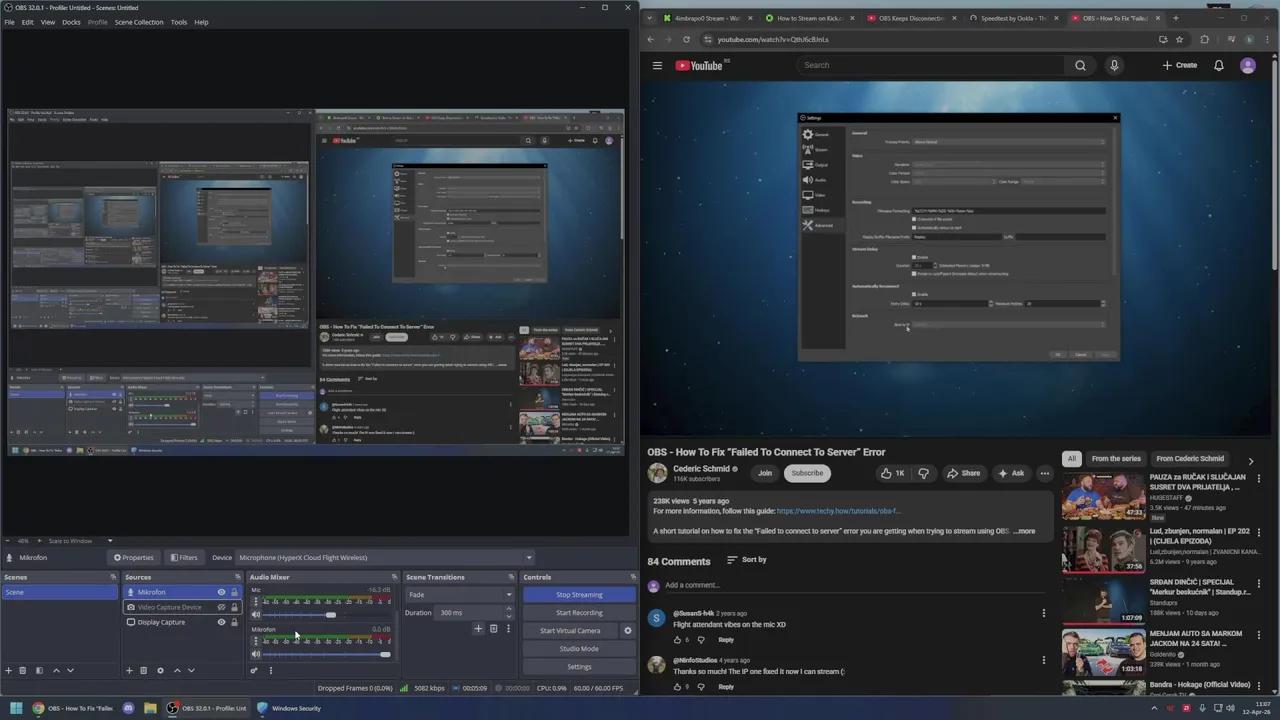1280x720 pixels.
Task: Open virtual camera settings gear icon
Action: (627, 631)
